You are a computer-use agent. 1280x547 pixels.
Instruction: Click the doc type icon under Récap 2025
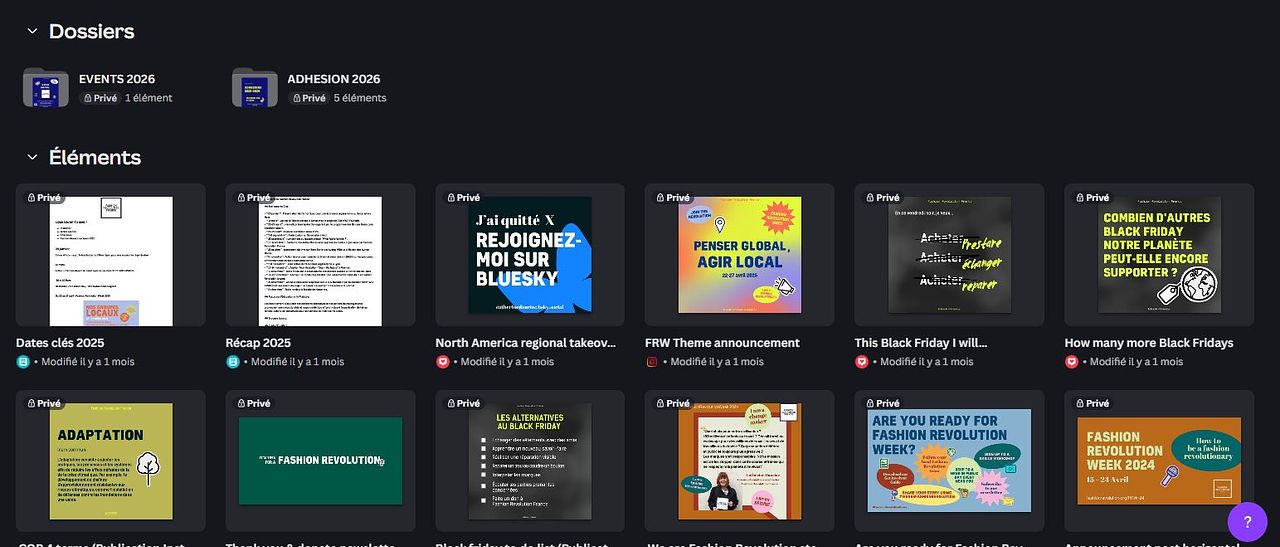click(233, 362)
